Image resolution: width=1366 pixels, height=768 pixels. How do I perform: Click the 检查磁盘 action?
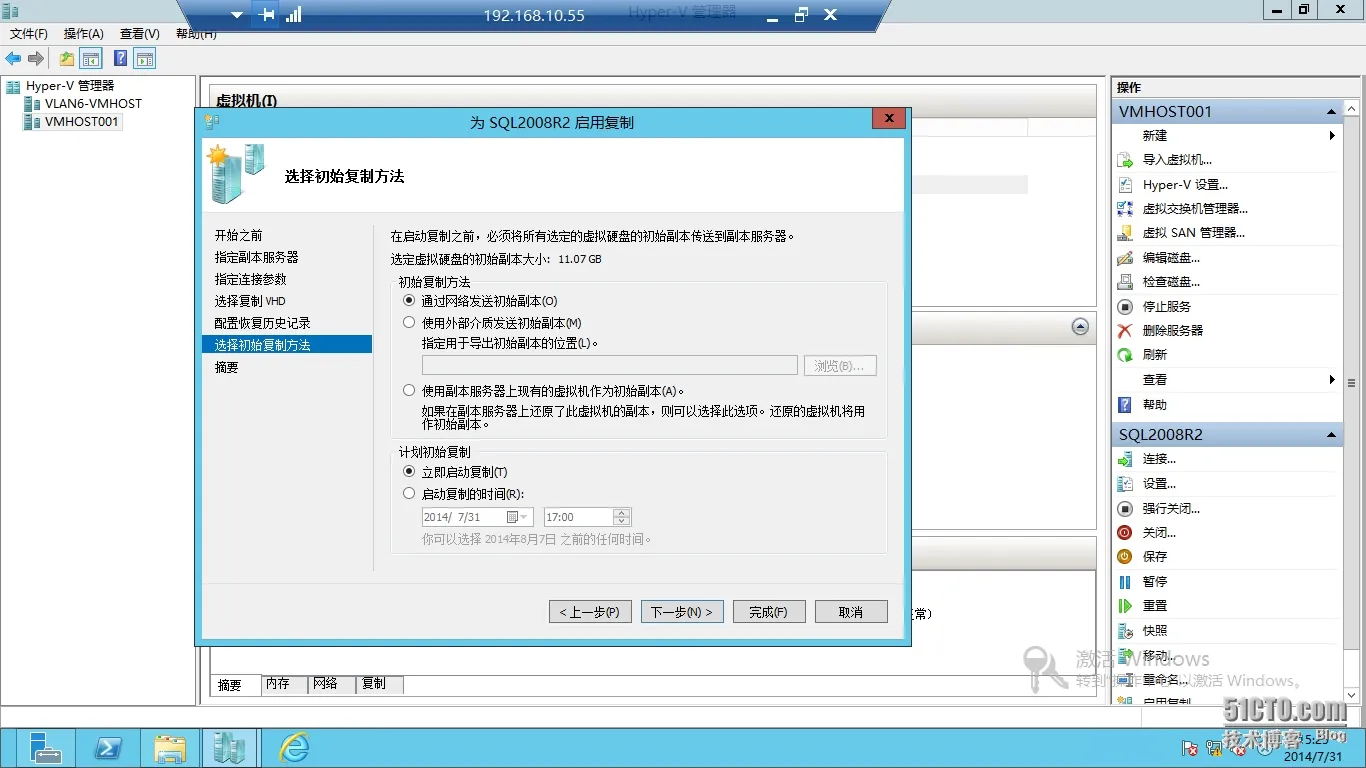click(x=1171, y=282)
